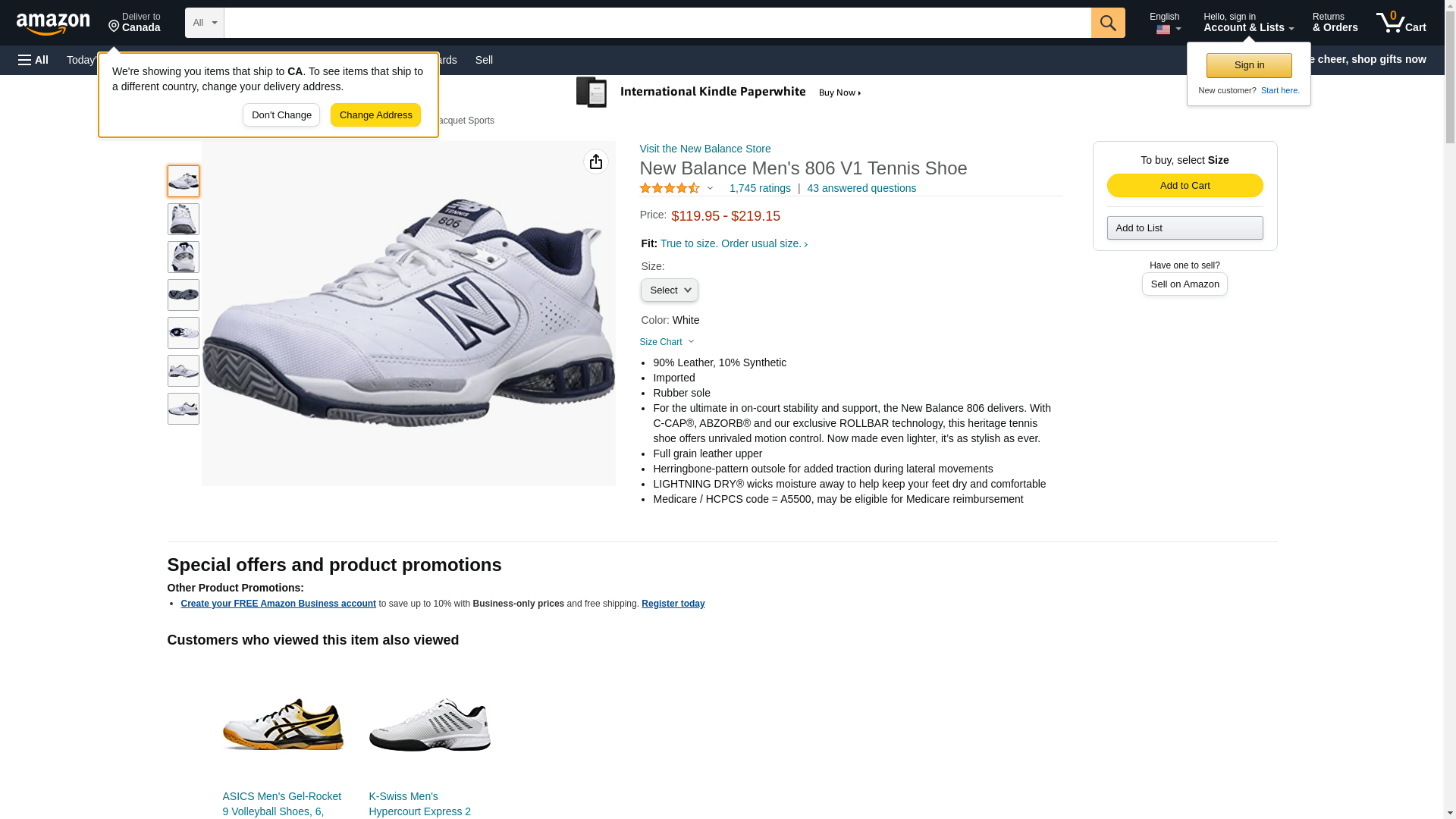Click the star rating icons
Viewport: 1456px width, 819px height.
tap(670, 188)
